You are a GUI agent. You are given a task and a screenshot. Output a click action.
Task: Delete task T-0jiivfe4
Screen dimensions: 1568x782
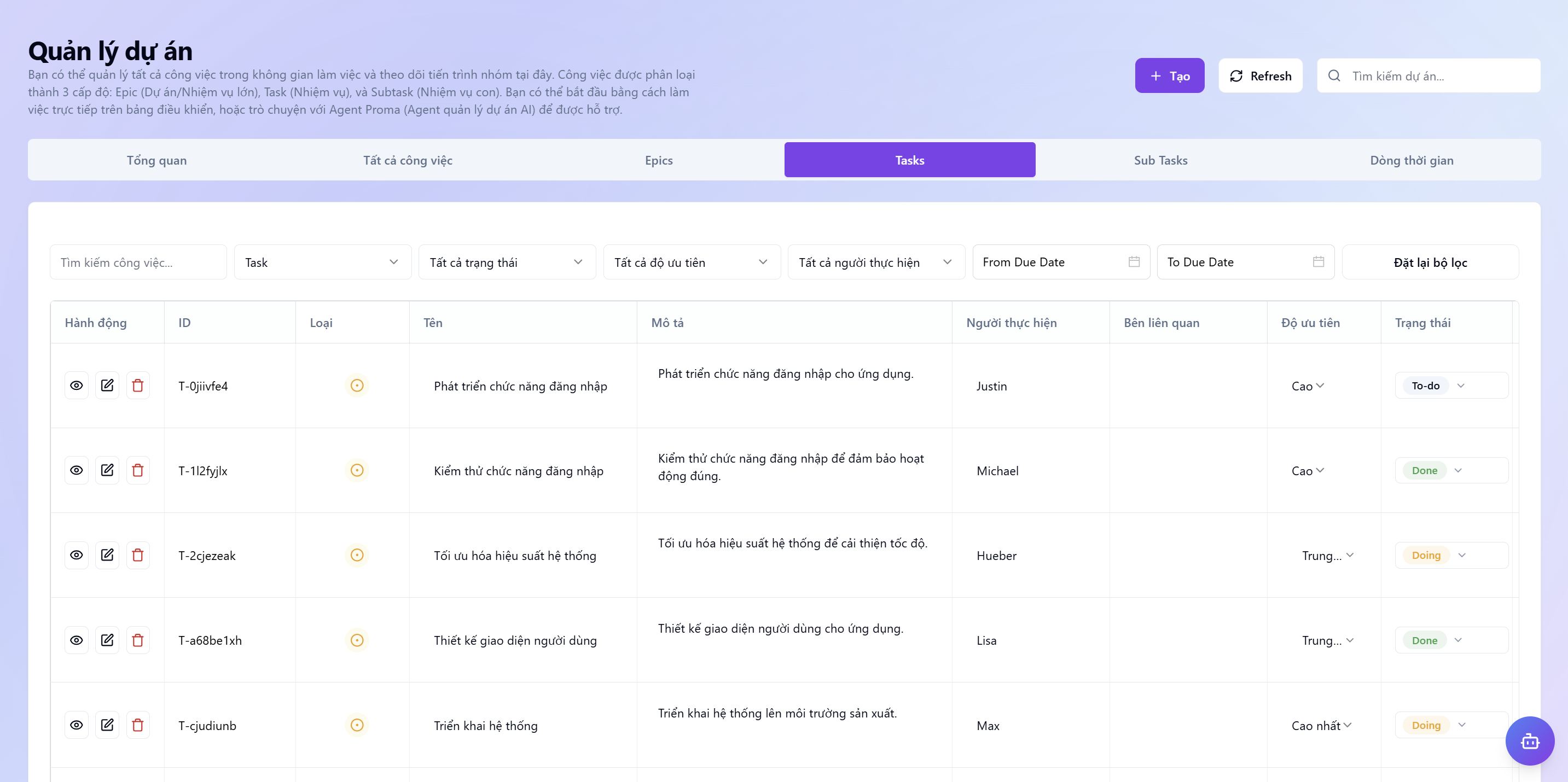[x=137, y=385]
